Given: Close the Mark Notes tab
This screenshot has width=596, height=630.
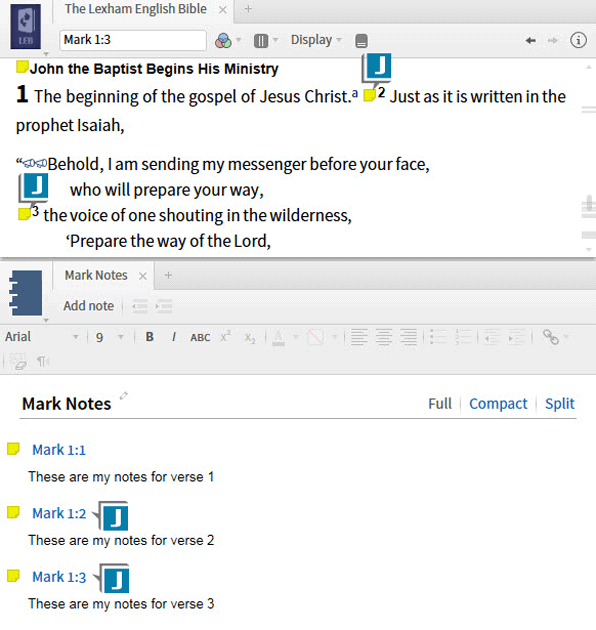Looking at the screenshot, I should pyautogui.click(x=143, y=276).
